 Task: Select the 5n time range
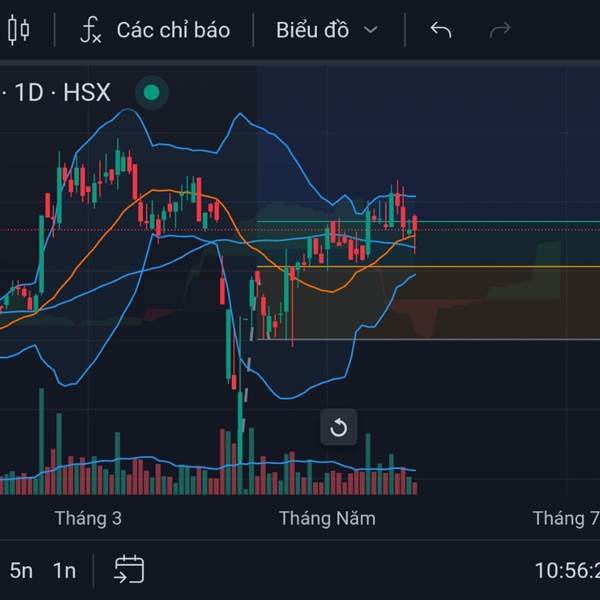click(21, 571)
